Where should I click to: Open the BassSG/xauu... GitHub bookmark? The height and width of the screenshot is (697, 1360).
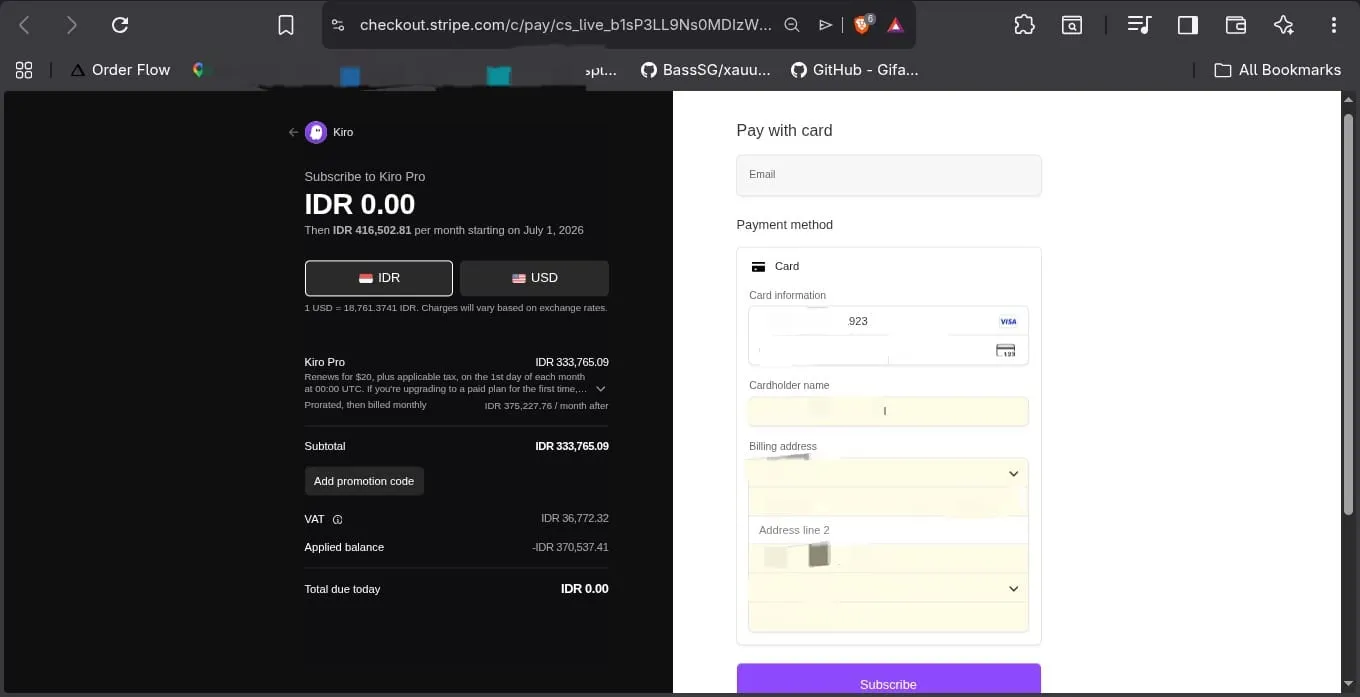point(706,70)
